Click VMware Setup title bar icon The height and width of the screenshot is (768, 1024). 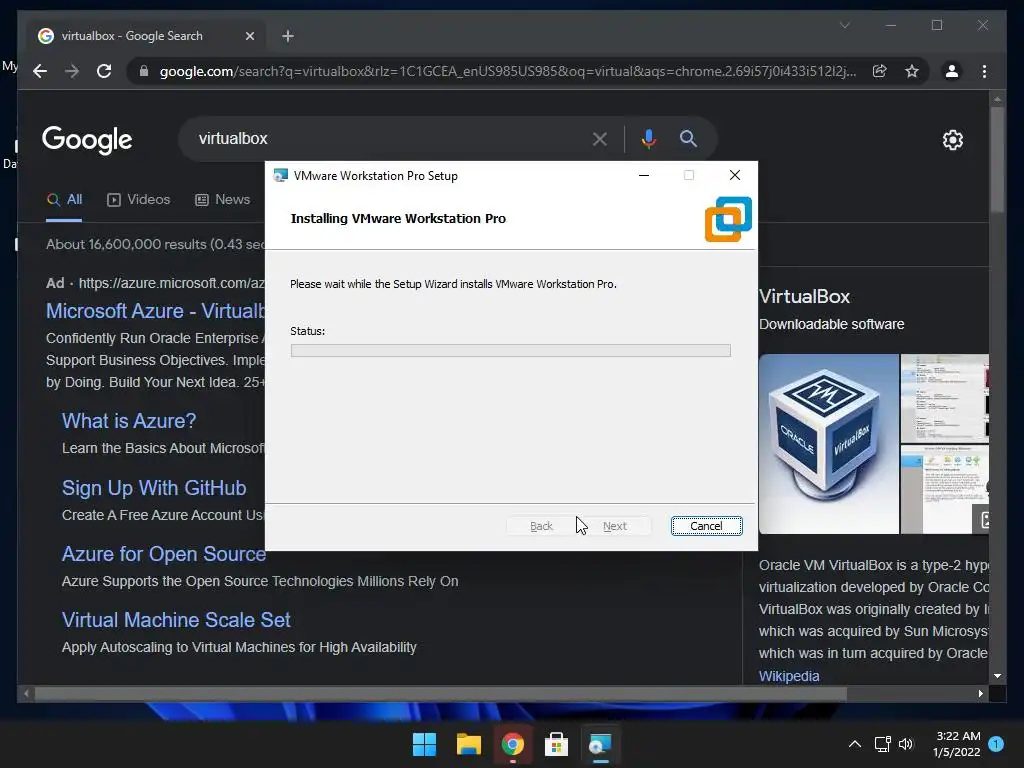click(281, 175)
